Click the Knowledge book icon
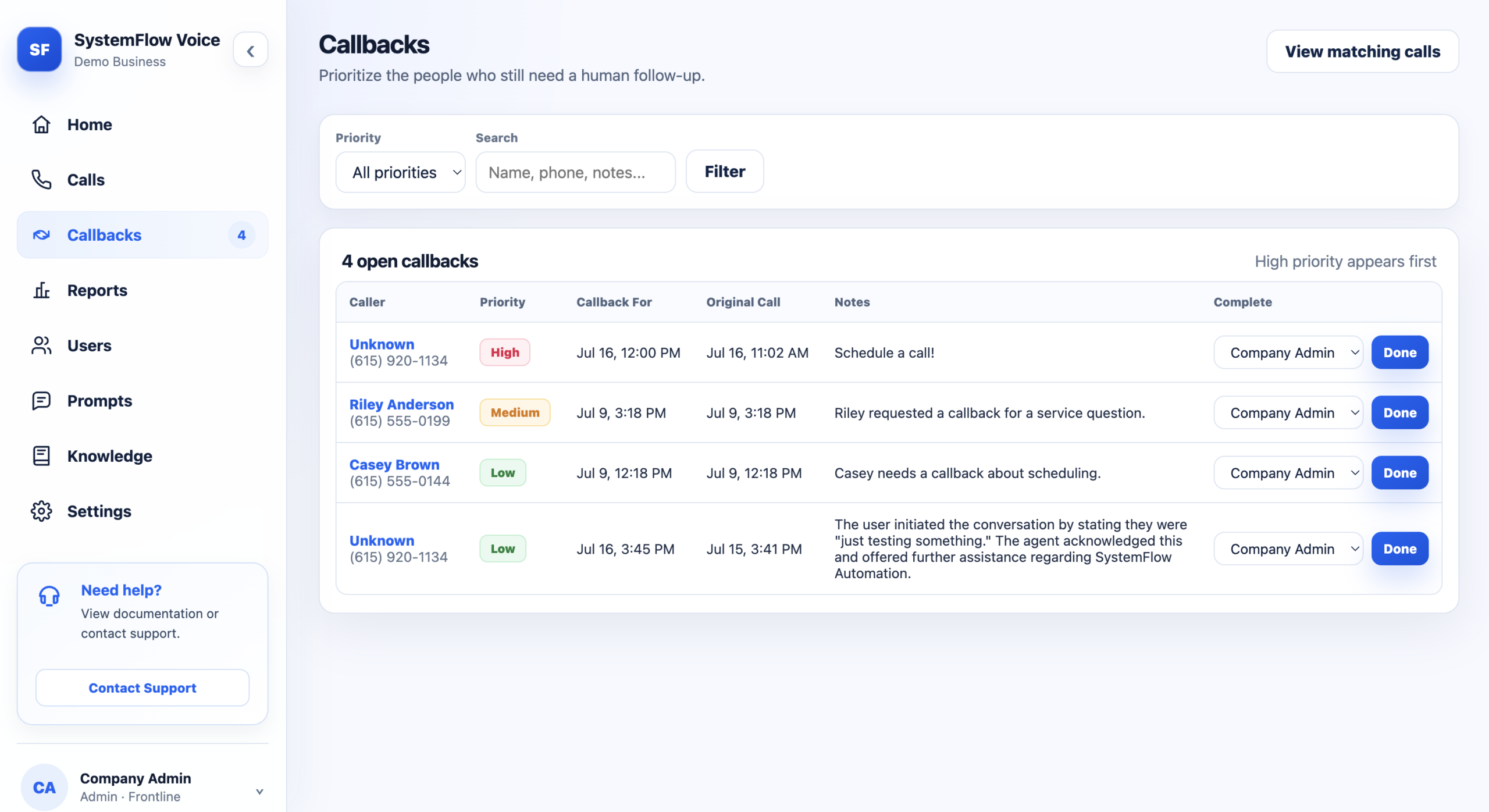Screen dimensions: 1489x812 coord(41,456)
